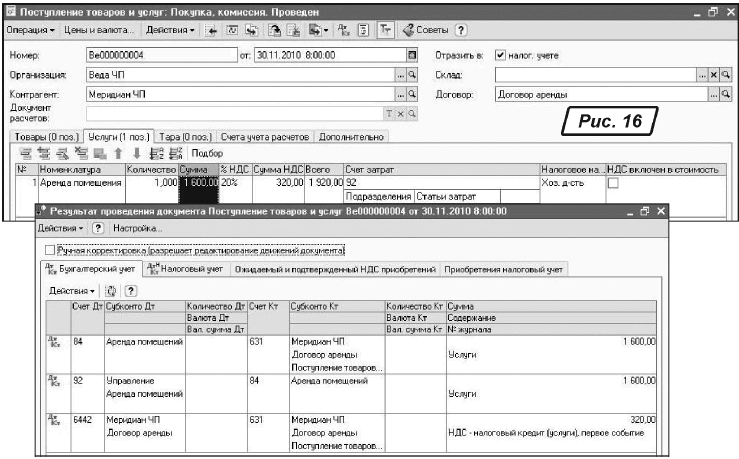Check 'НДС включен в стоимость' box in row

coord(613,184)
